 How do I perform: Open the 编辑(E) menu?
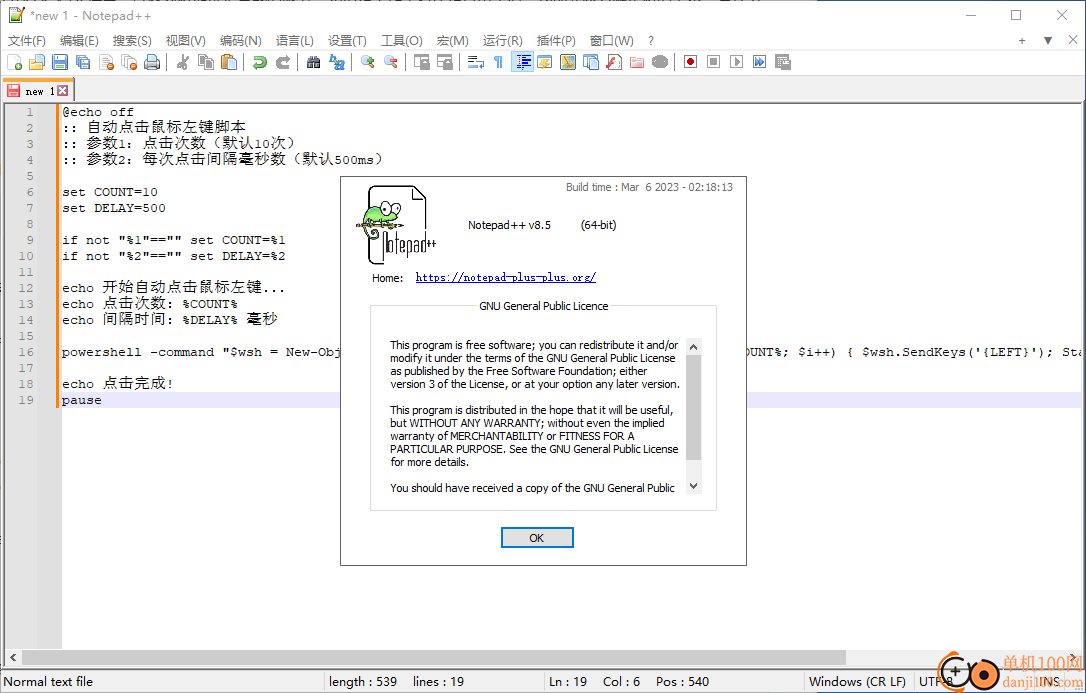pyautogui.click(x=79, y=41)
